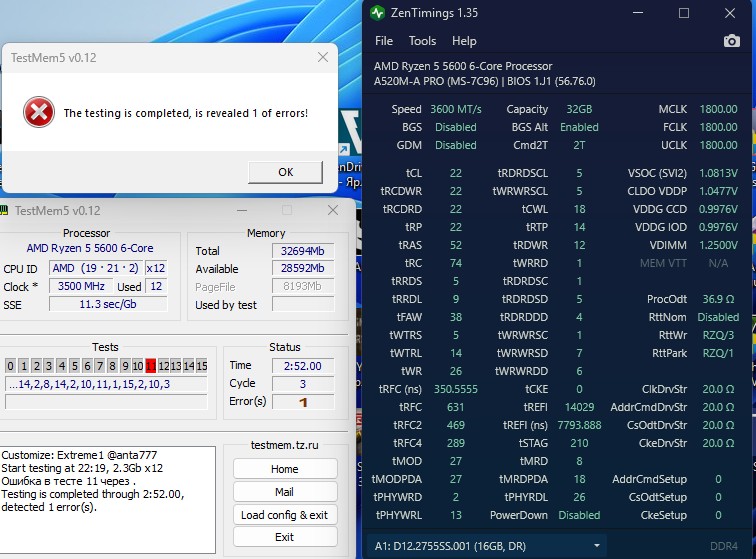Click the TestMem5 log text area
The height and width of the screenshot is (559, 756).
point(107,500)
